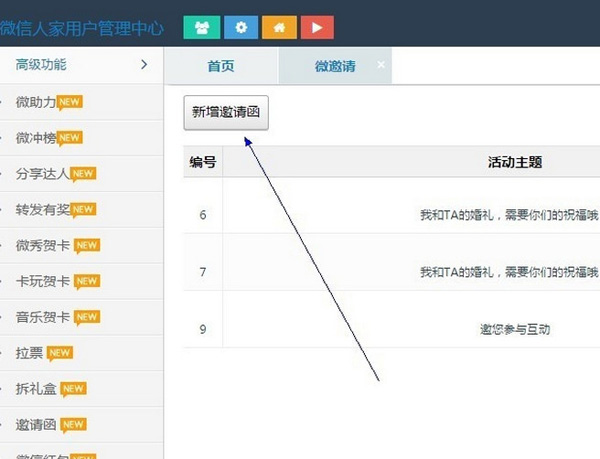This screenshot has width=600, height=459.
Task: Open settings via the blue gear icon
Action: (x=241, y=28)
